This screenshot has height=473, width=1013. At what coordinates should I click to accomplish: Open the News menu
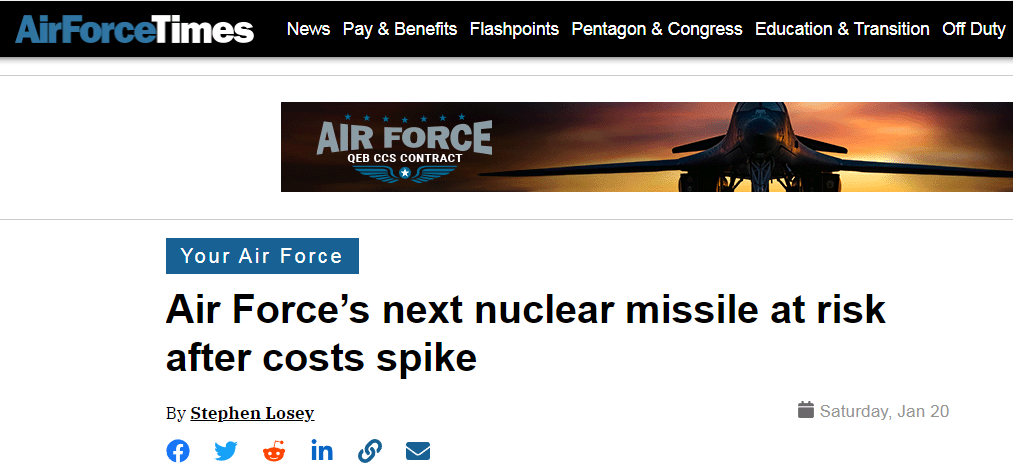308,29
